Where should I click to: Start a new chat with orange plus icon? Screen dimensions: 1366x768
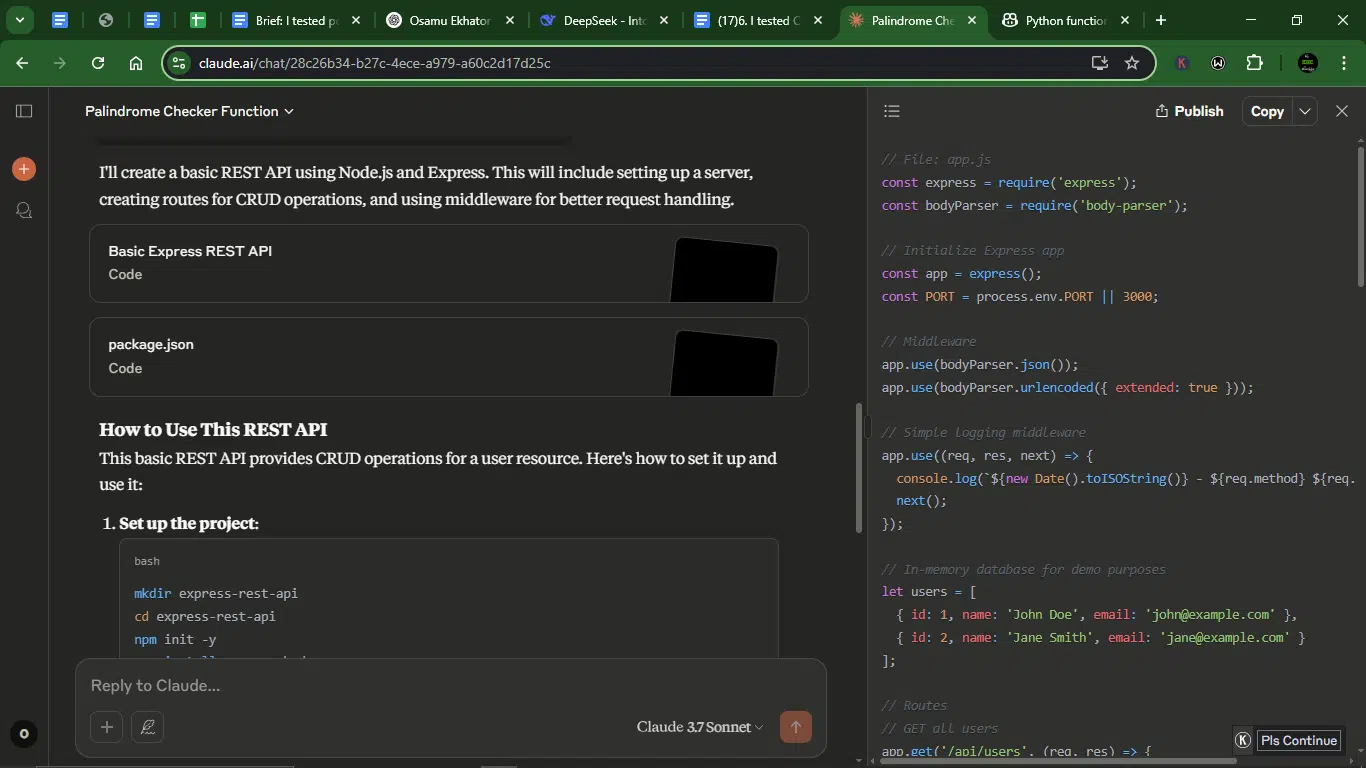(24, 169)
